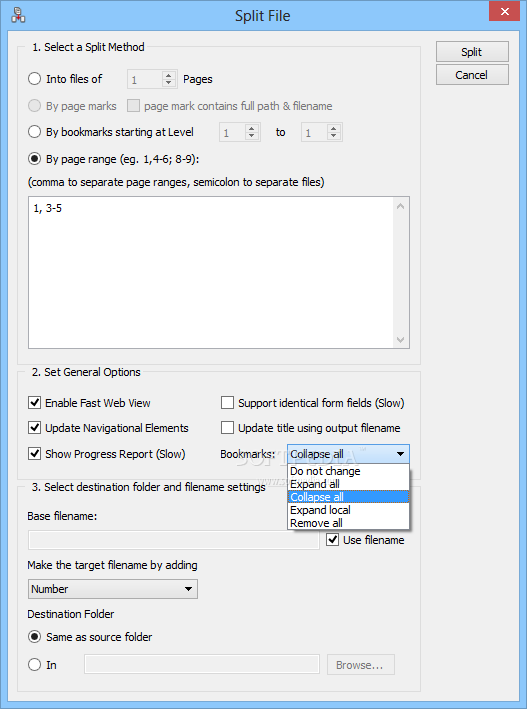The image size is (527, 709).
Task: Select the 'In' destination folder radio
Action: tap(34, 665)
